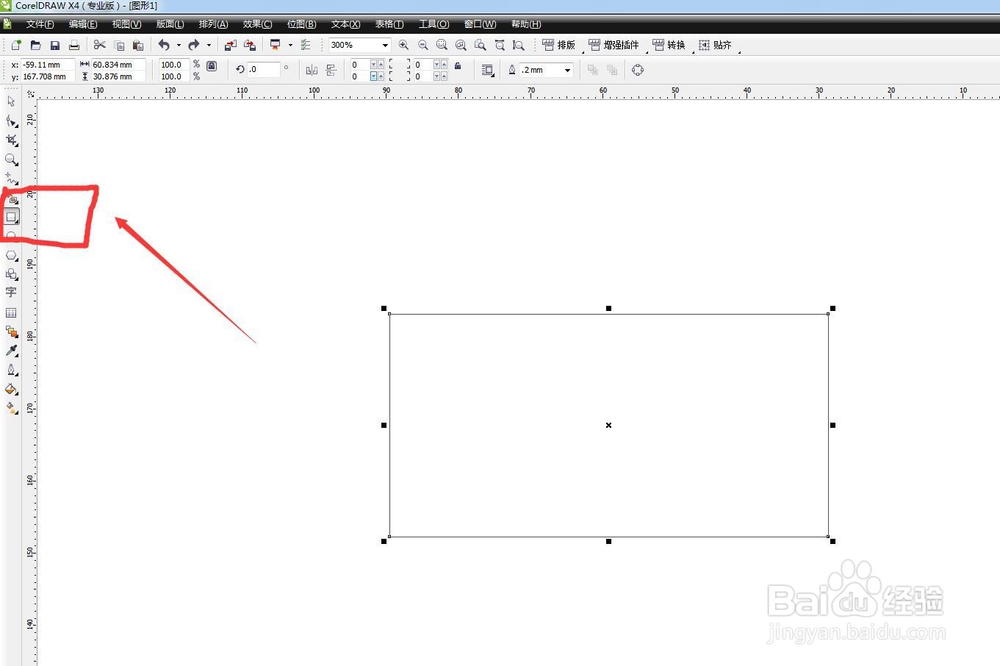This screenshot has height=666, width=1000.
Task: Open the 位图(B) menu
Action: pos(301,24)
